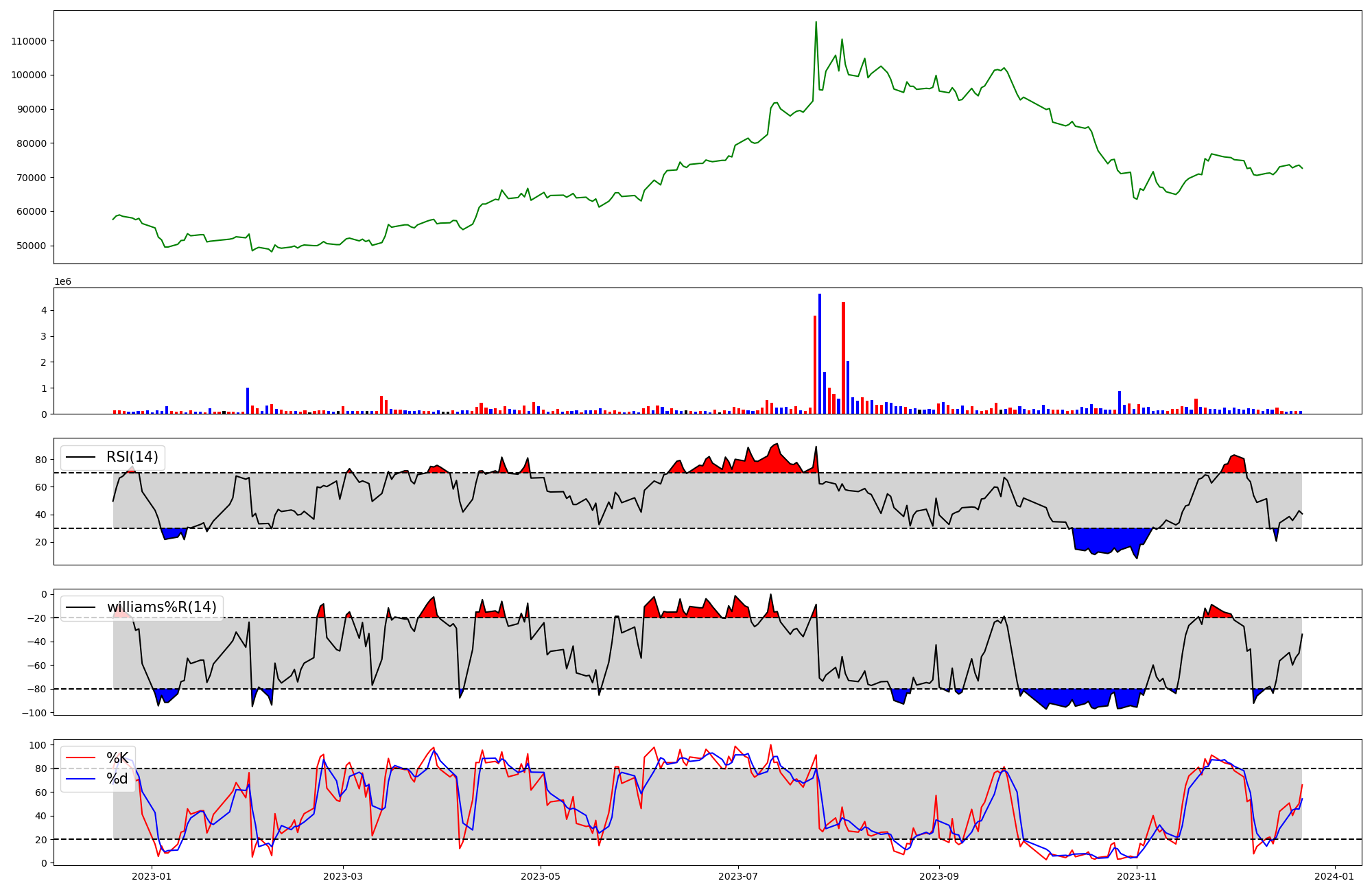Click the %K legend entry
The height and width of the screenshot is (892, 1372).
coord(117,758)
